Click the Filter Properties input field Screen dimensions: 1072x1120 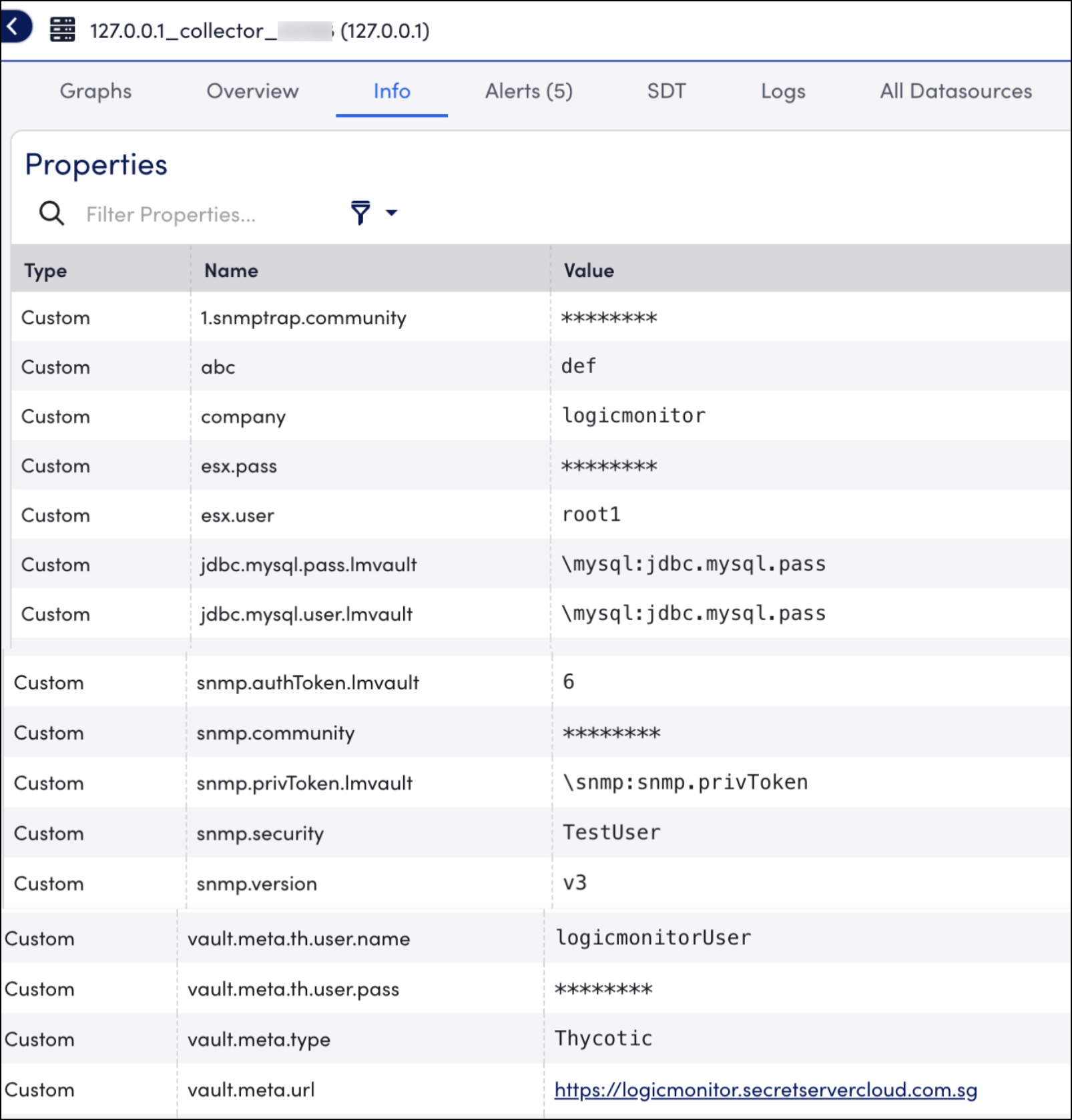click(187, 214)
